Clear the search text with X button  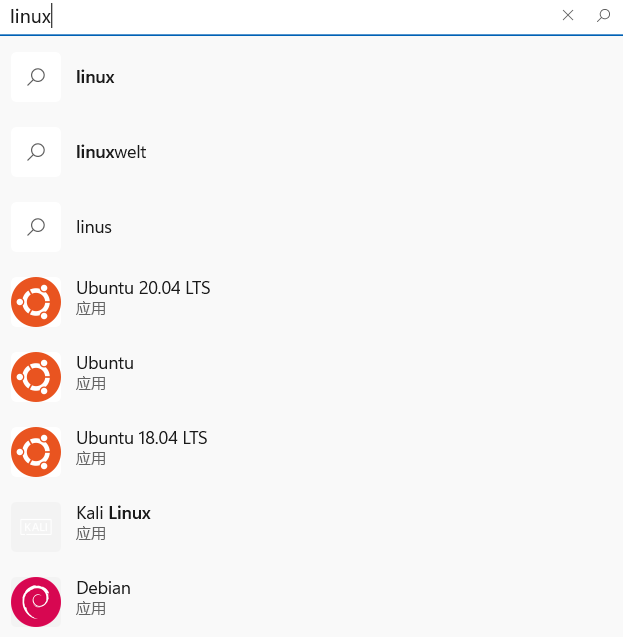point(568,16)
